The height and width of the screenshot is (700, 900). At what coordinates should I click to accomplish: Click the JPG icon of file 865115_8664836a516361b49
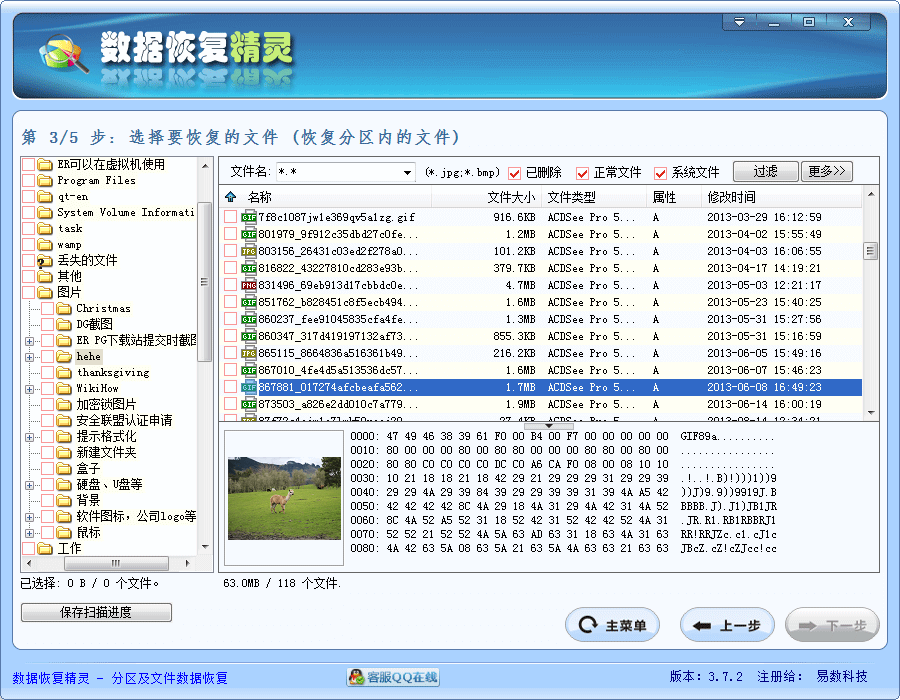pos(249,353)
